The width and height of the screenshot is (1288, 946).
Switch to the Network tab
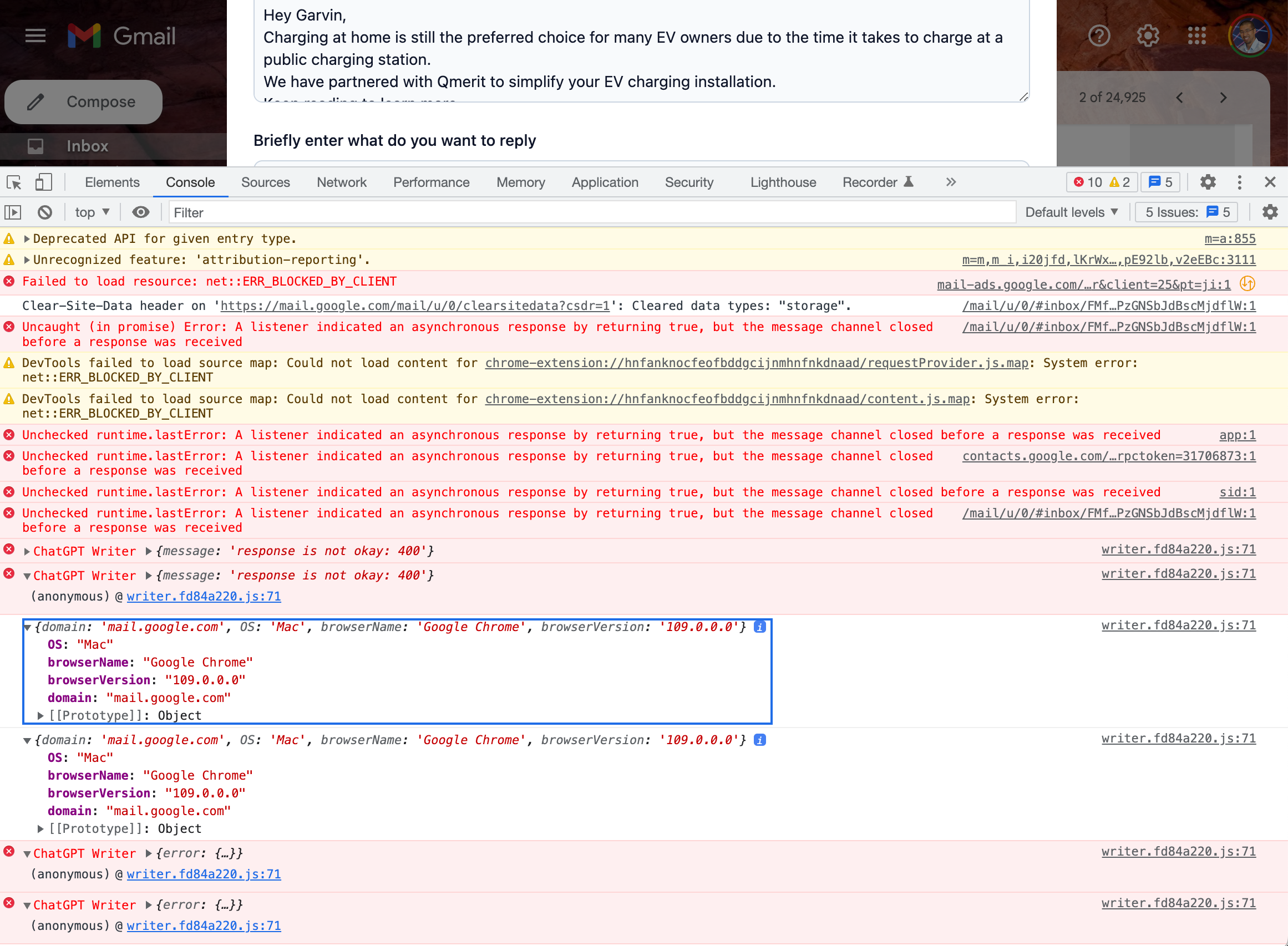tap(341, 182)
